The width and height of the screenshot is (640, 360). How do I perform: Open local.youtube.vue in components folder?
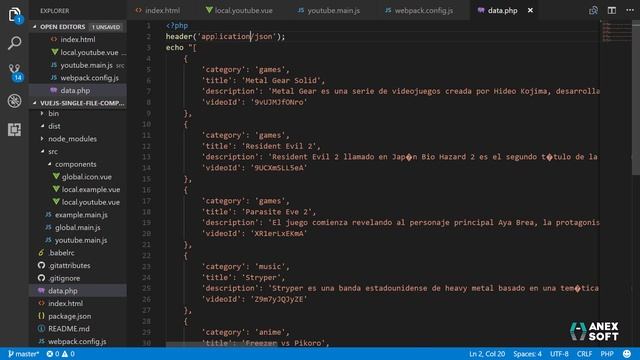pyautogui.click(x=91, y=202)
